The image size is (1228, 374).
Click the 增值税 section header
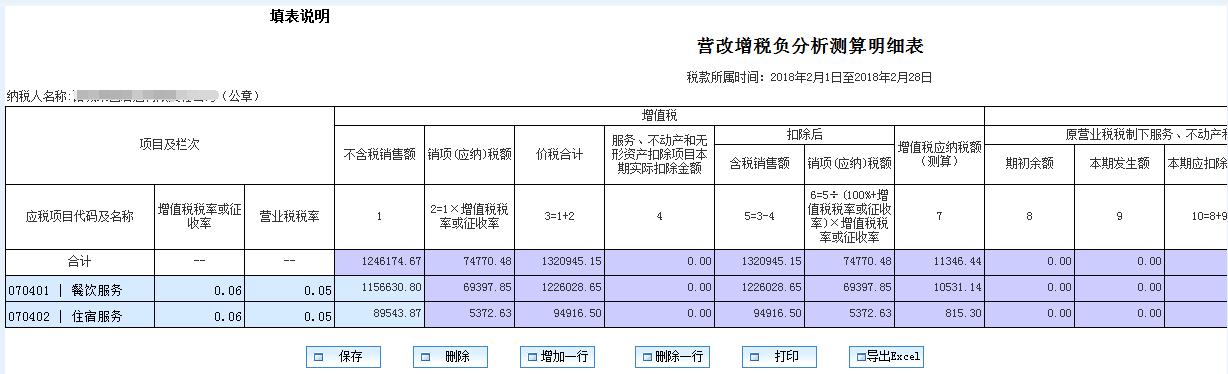(659, 116)
